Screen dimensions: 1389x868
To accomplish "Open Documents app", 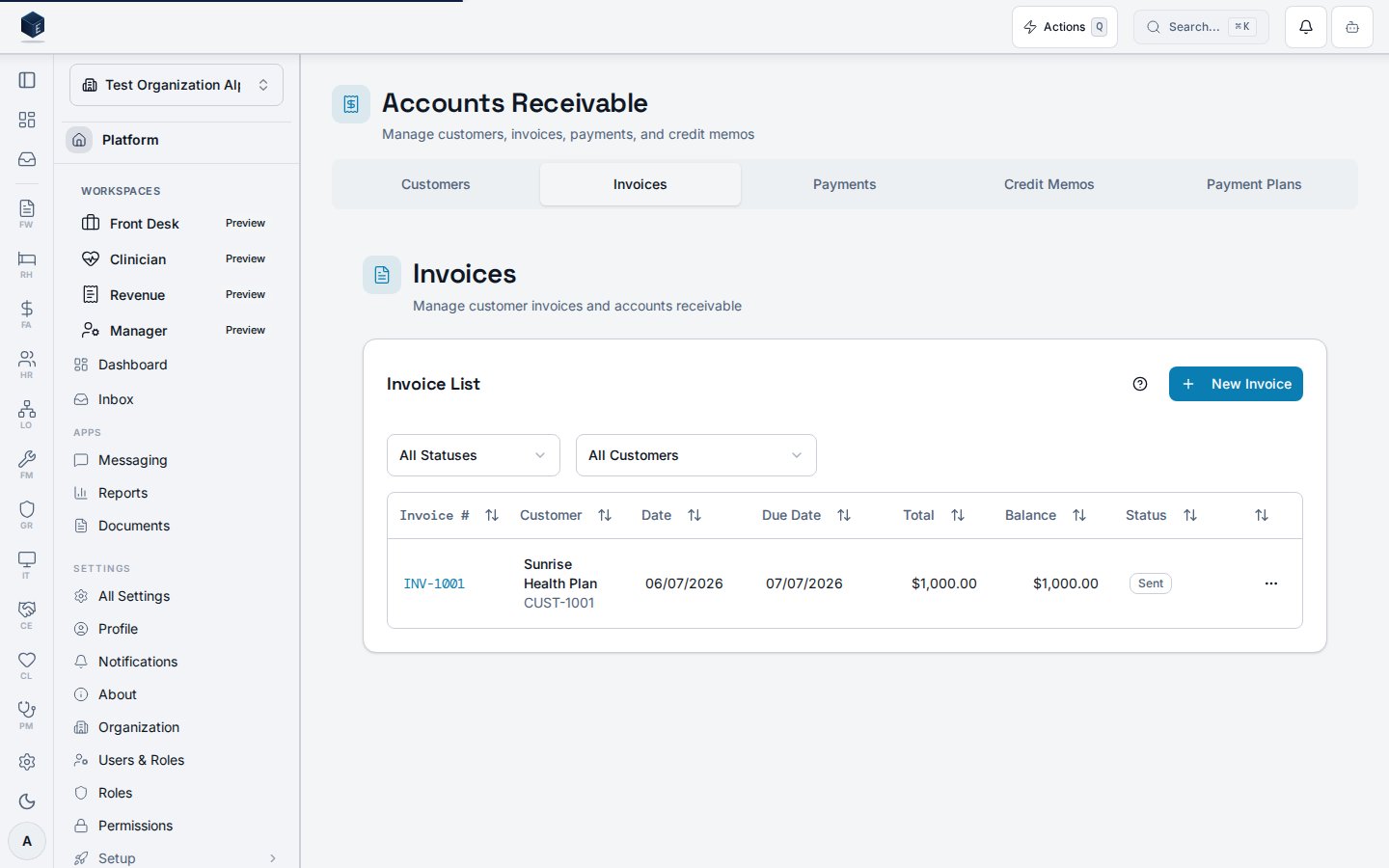I will coord(177,526).
